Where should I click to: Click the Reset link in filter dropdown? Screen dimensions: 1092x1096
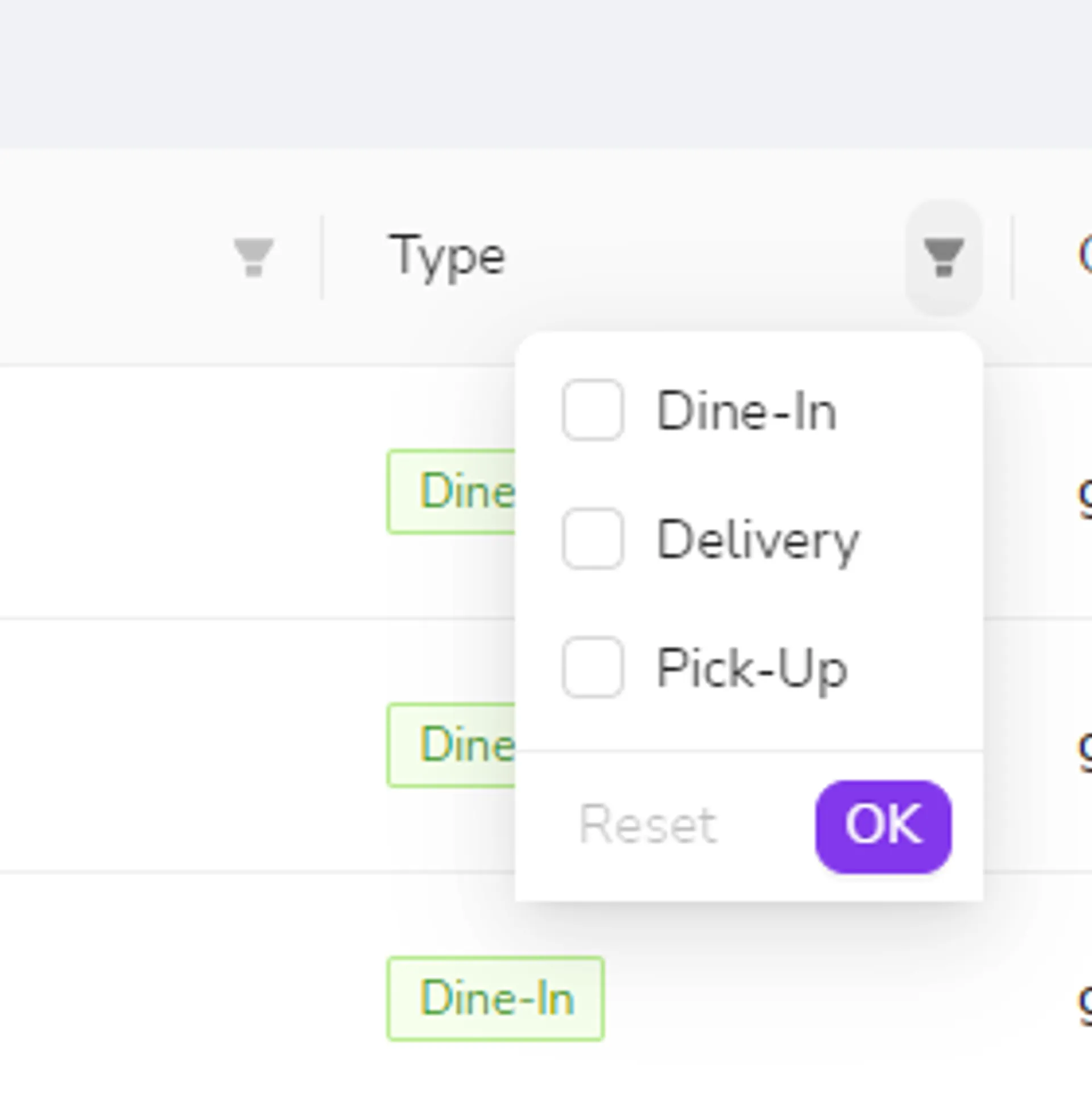(648, 825)
